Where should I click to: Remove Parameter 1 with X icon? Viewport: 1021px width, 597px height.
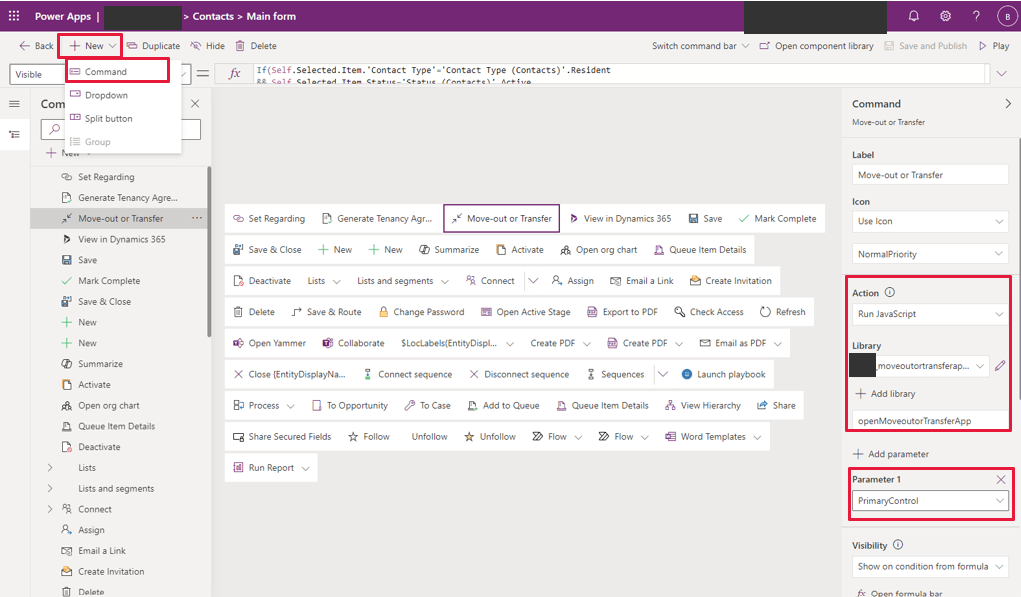click(x=1001, y=480)
